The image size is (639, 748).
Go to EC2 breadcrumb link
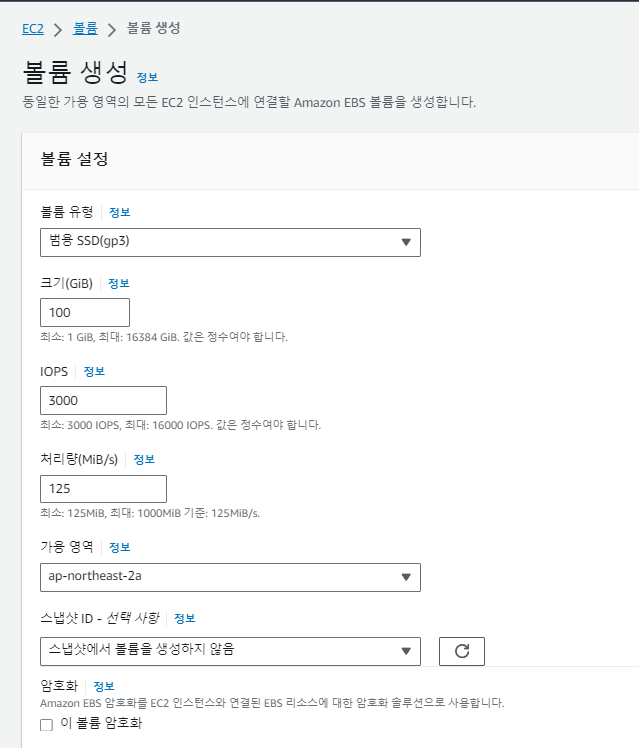click(32, 28)
